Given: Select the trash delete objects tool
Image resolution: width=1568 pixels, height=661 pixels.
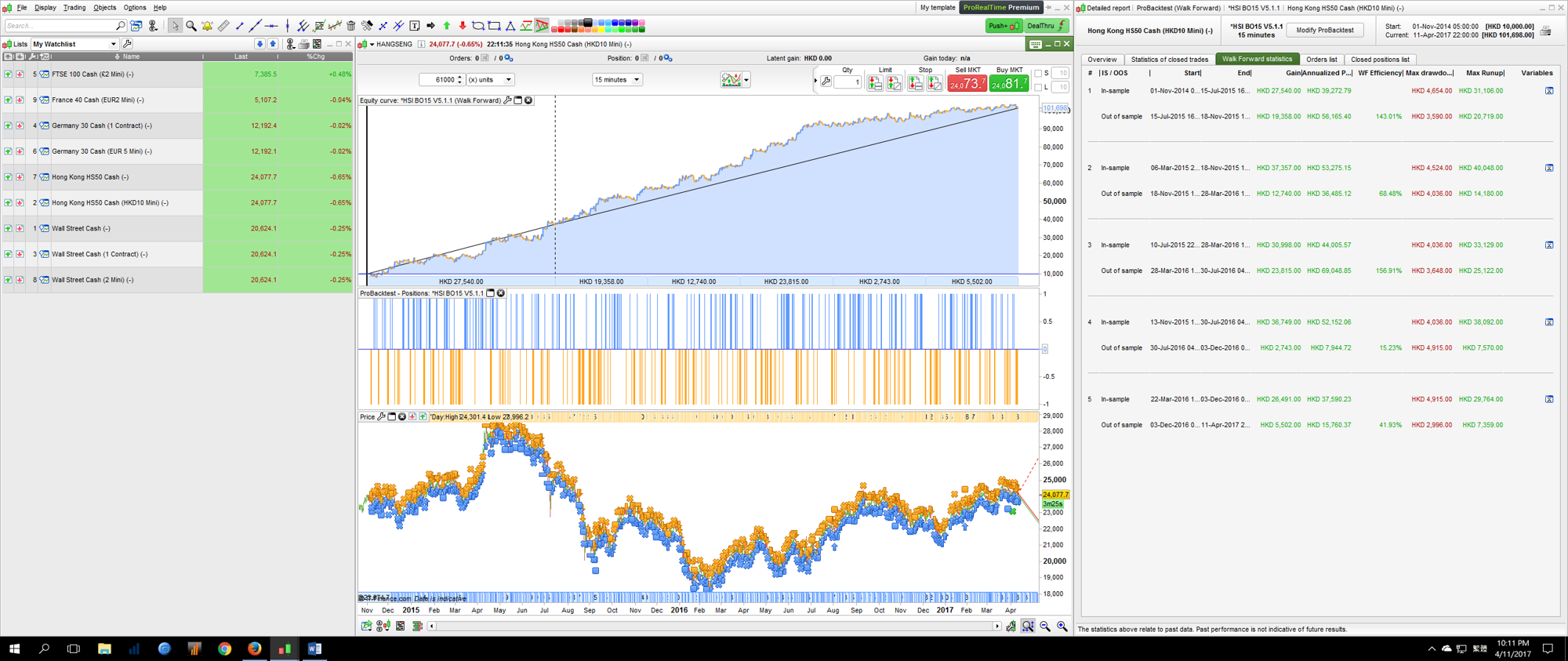Looking at the screenshot, I should click(351, 26).
